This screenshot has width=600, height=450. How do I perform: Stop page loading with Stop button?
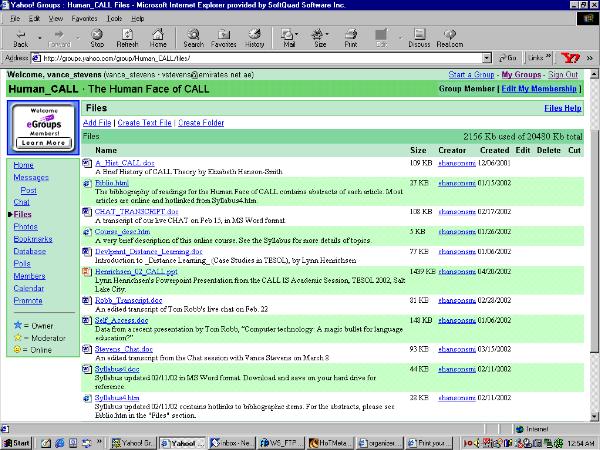click(x=97, y=38)
